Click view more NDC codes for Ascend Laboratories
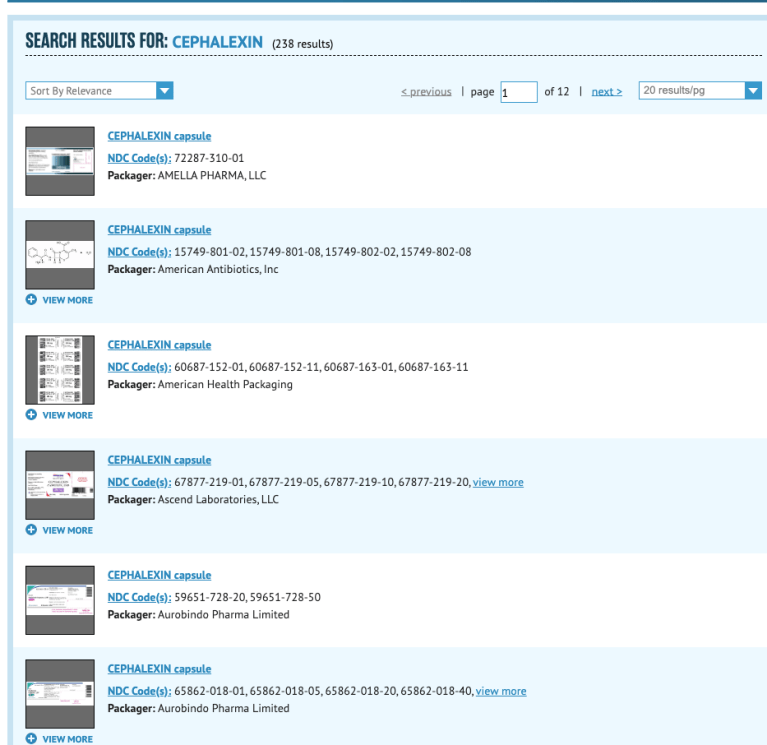Viewport: 767px width, 745px height. tap(497, 482)
